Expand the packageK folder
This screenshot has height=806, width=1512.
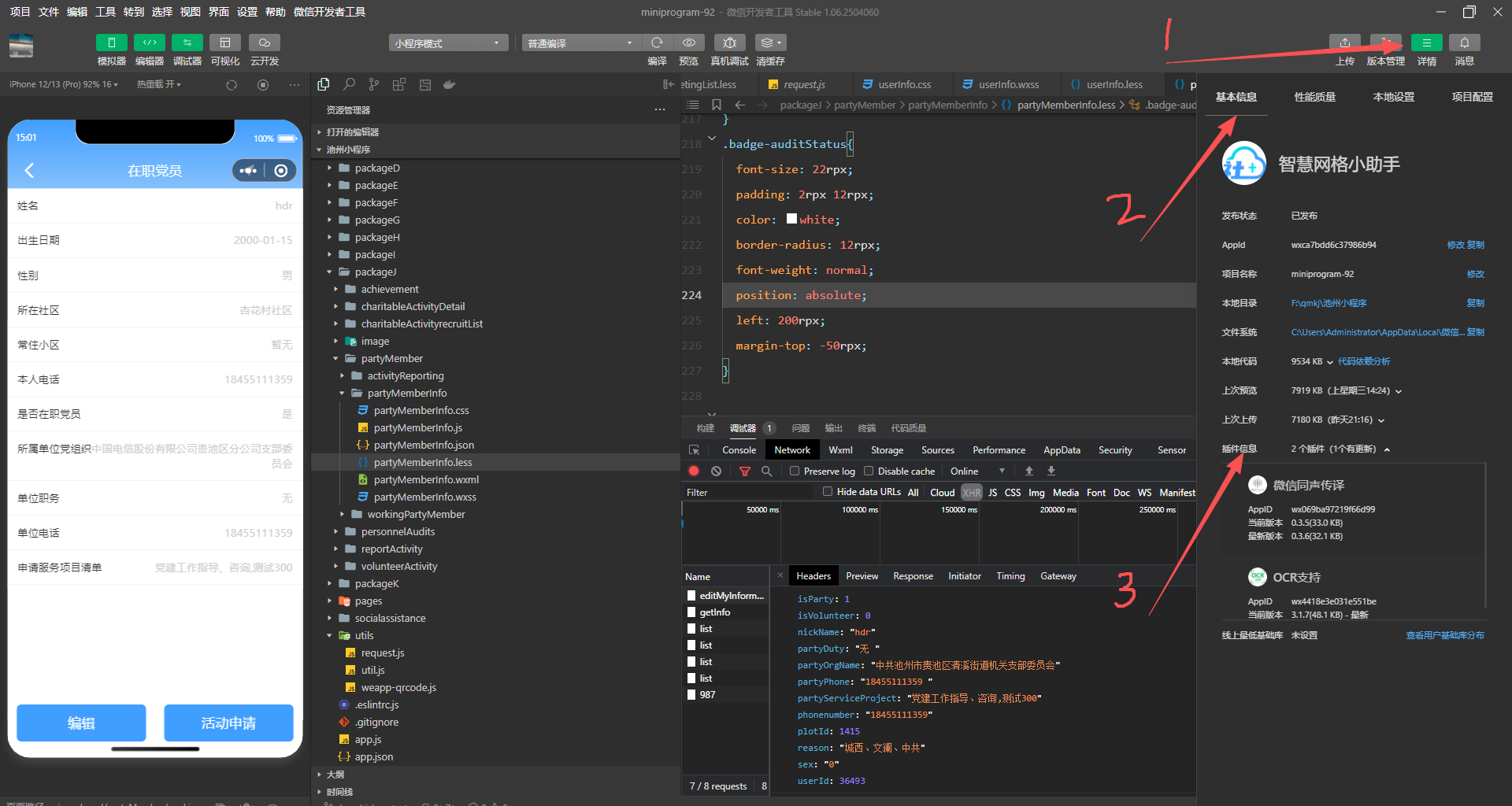pyautogui.click(x=376, y=583)
